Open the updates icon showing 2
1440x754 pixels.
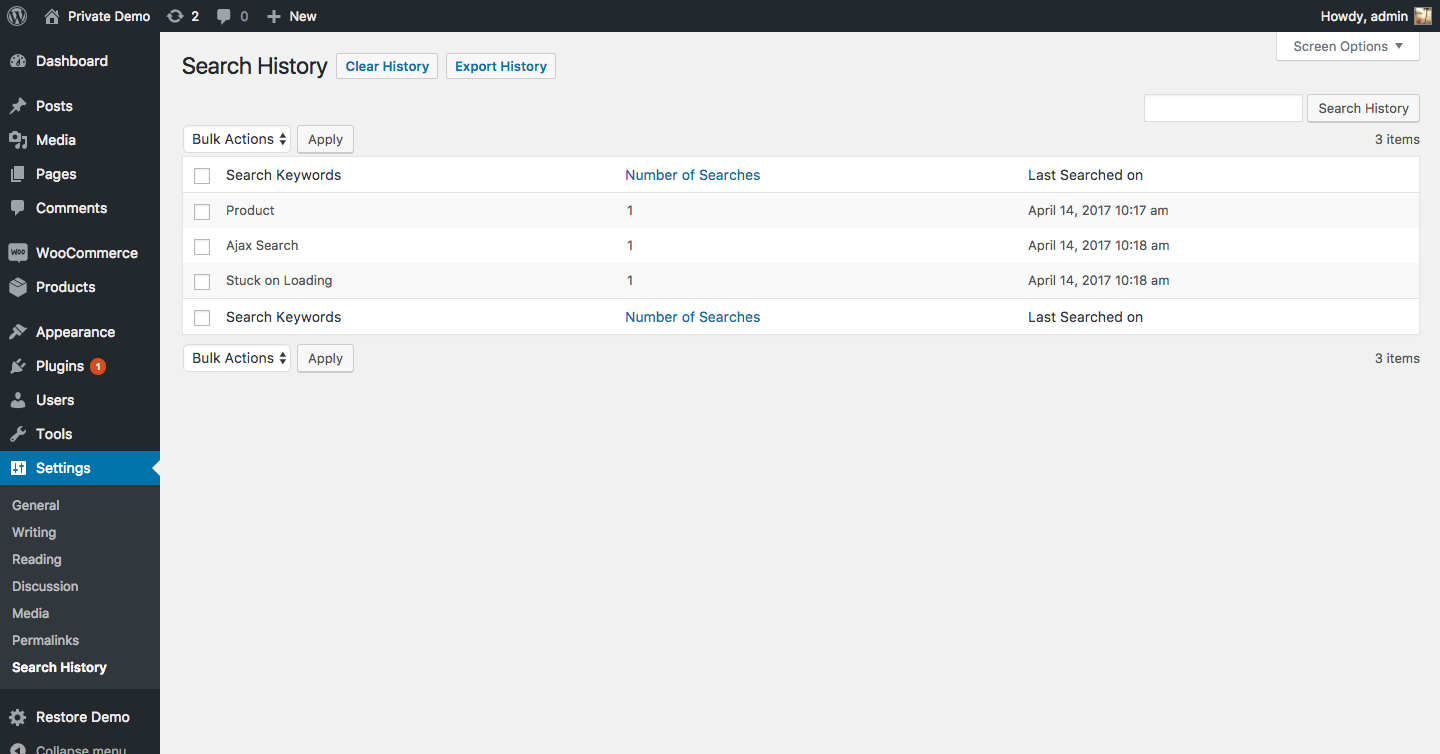[x=175, y=16]
